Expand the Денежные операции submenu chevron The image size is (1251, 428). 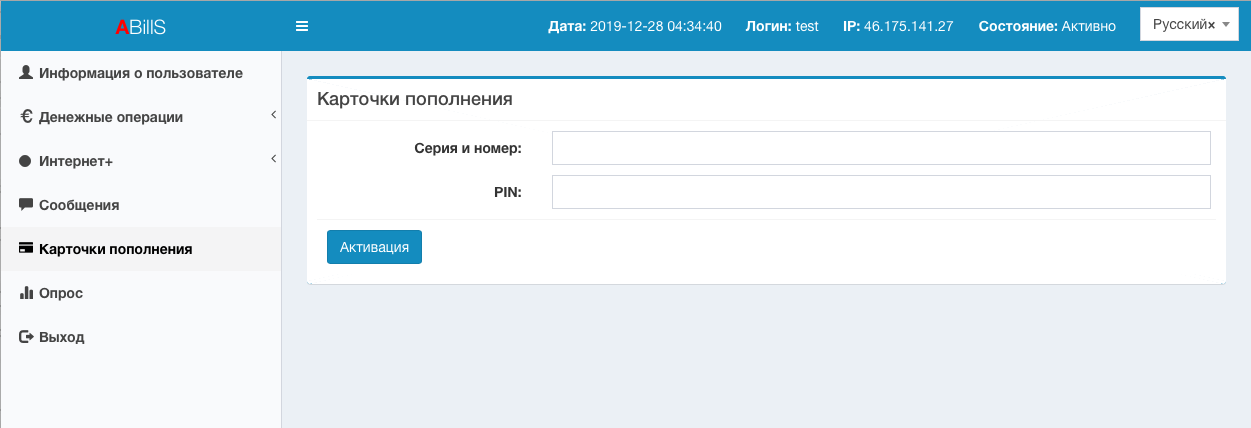[x=273, y=116]
